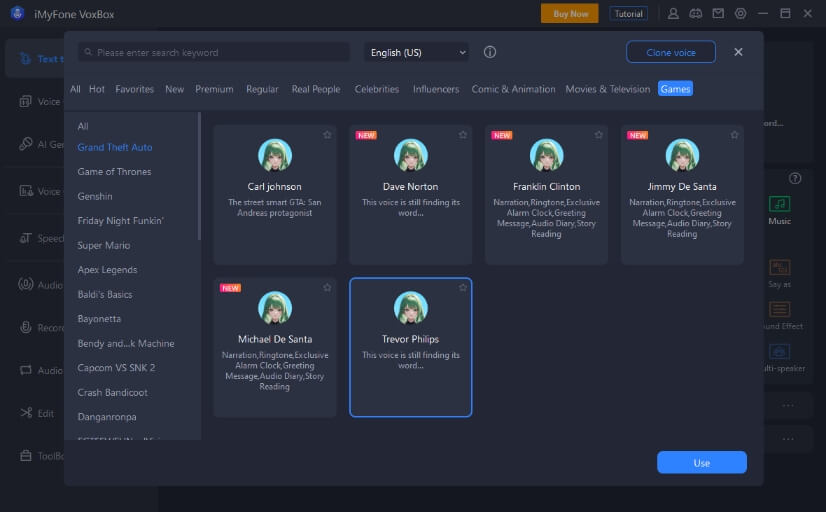This screenshot has width=826, height=512.
Task: Open the AI Generator sidebar key icon
Action: coord(25,144)
